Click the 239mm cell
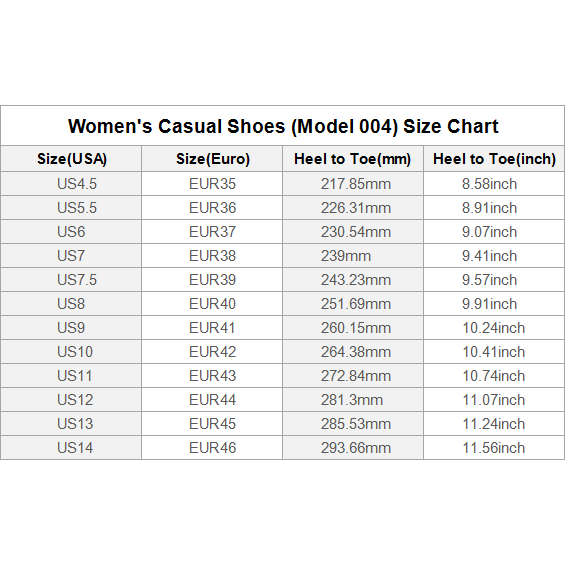This screenshot has width=565, height=565. coord(353,256)
